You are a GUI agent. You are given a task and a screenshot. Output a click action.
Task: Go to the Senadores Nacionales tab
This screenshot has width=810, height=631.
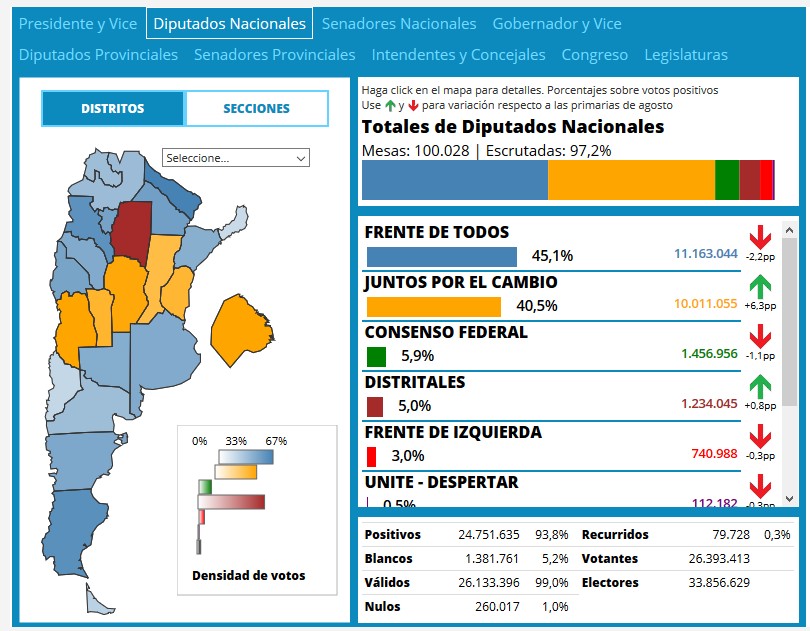[x=399, y=23]
